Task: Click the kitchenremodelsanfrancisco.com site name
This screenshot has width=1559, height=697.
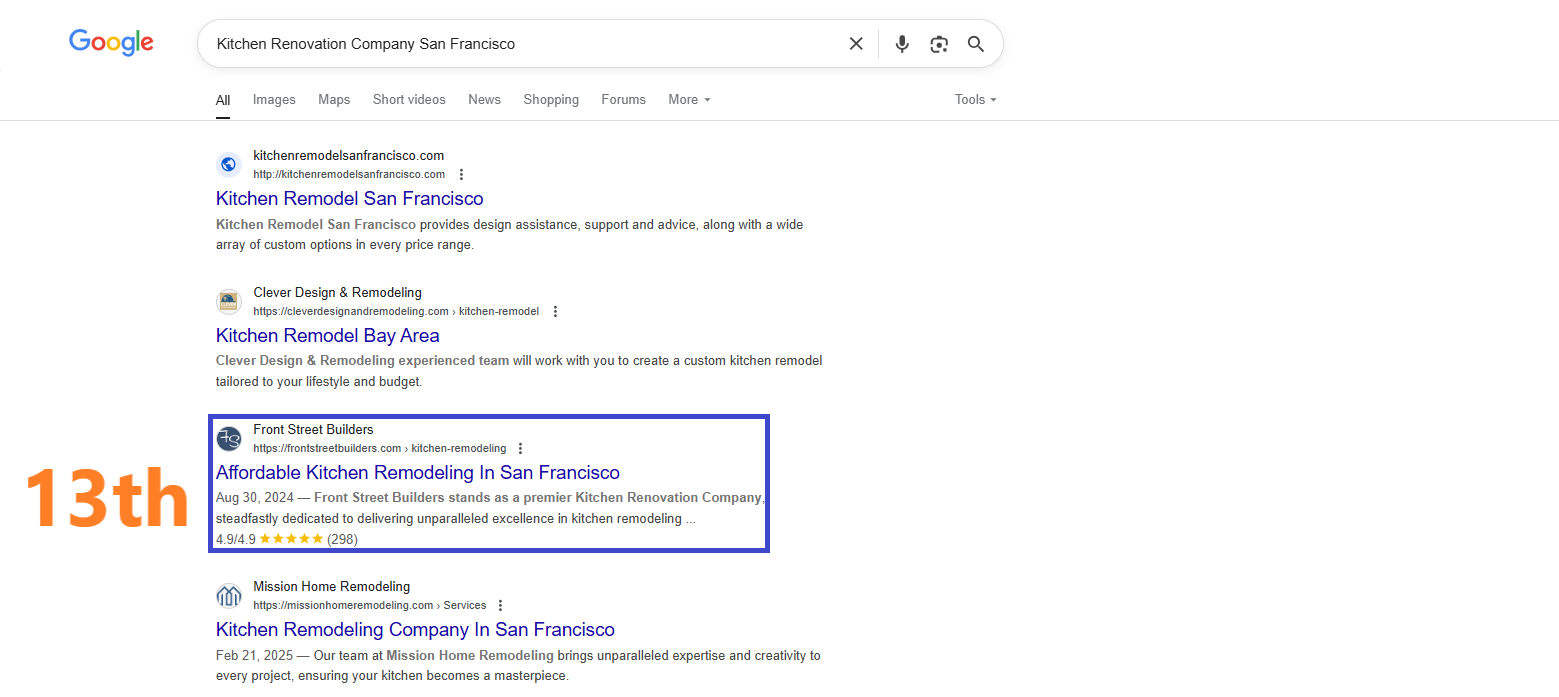Action: pyautogui.click(x=349, y=155)
